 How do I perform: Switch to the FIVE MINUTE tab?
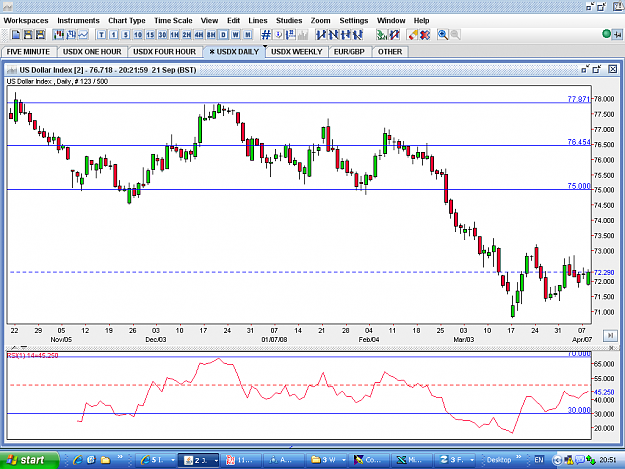[28, 52]
